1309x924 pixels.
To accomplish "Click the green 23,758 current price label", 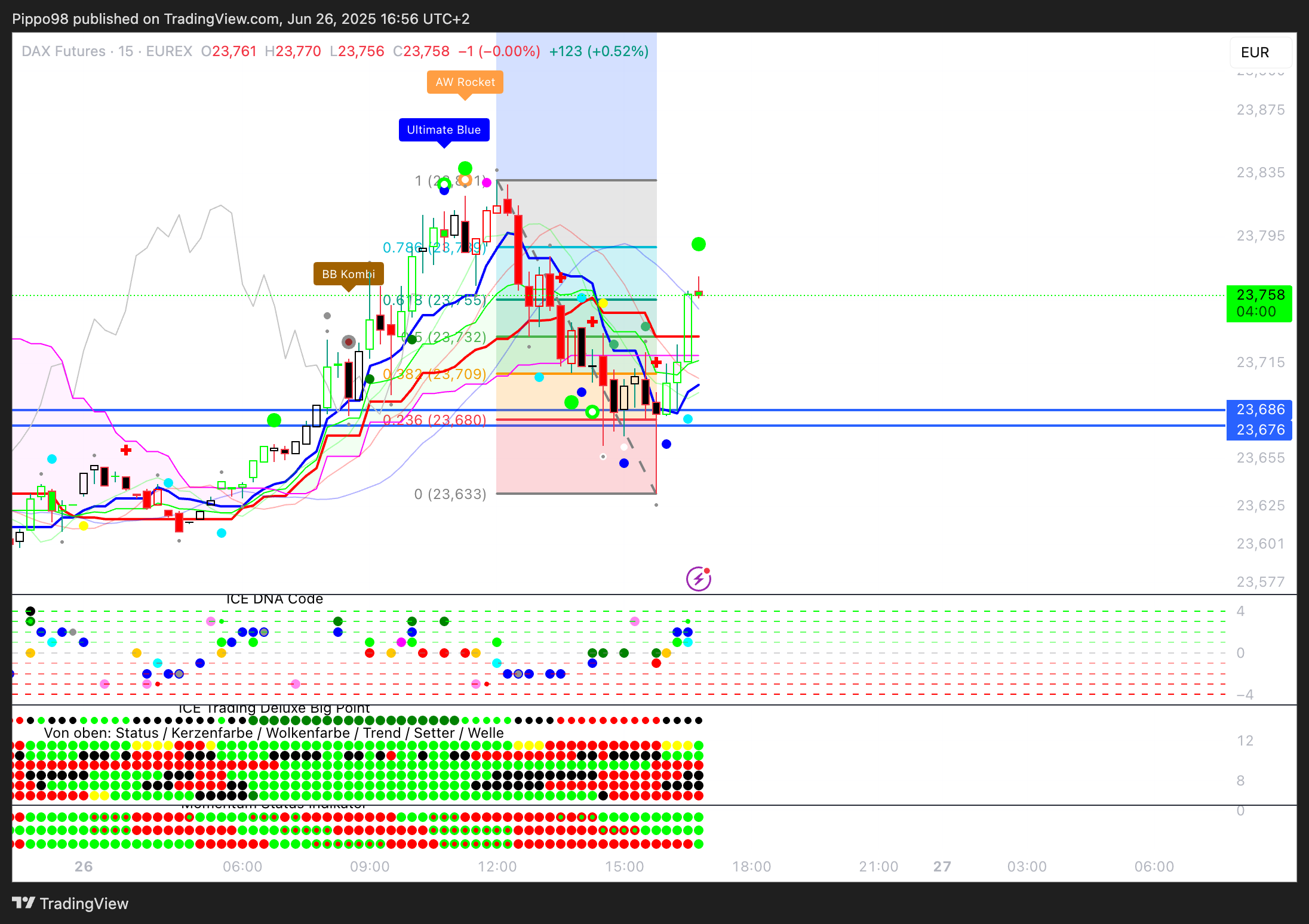I will point(1259,303).
